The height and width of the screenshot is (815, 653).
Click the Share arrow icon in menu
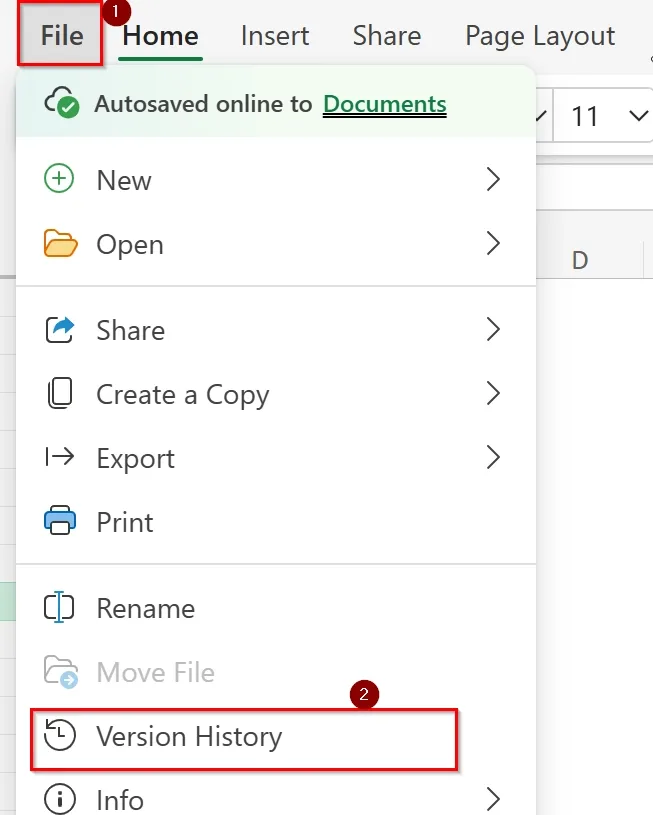coord(60,330)
